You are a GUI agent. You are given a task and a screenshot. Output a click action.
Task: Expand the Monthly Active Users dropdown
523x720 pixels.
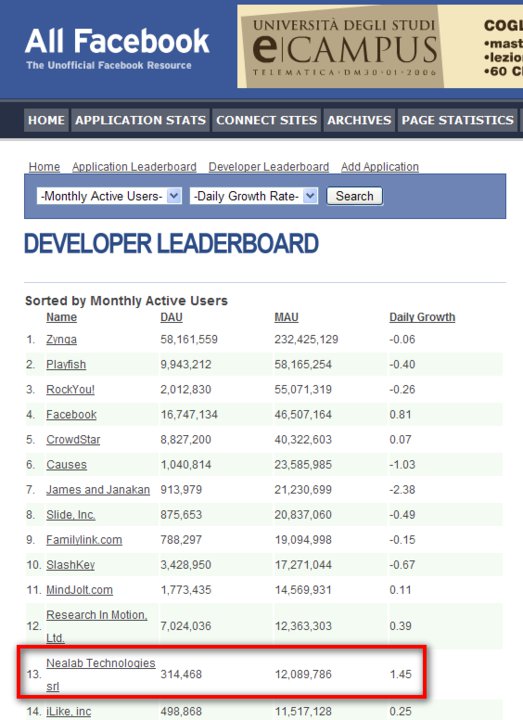coord(109,196)
